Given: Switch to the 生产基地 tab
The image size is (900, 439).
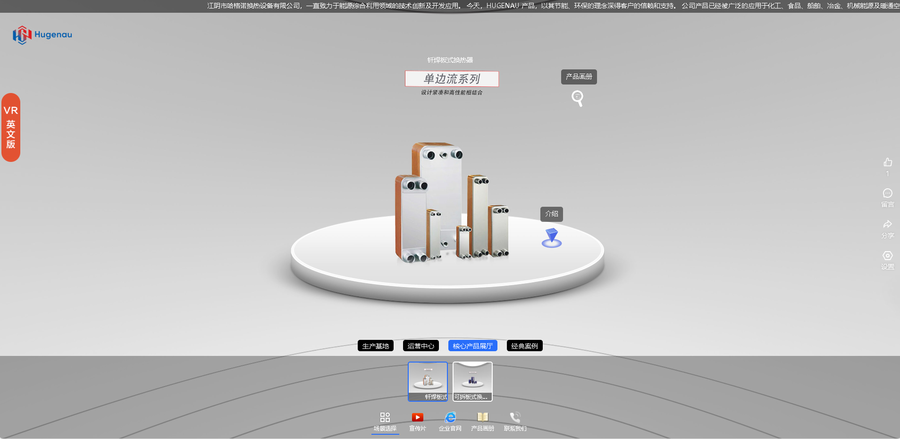Looking at the screenshot, I should click(x=375, y=346).
